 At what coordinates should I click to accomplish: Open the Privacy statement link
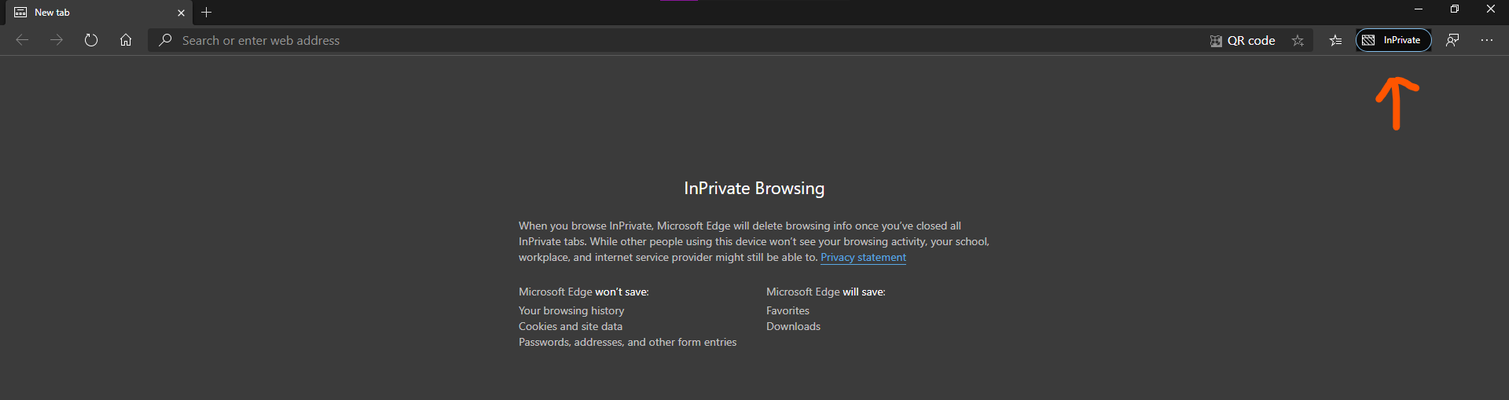tap(863, 258)
